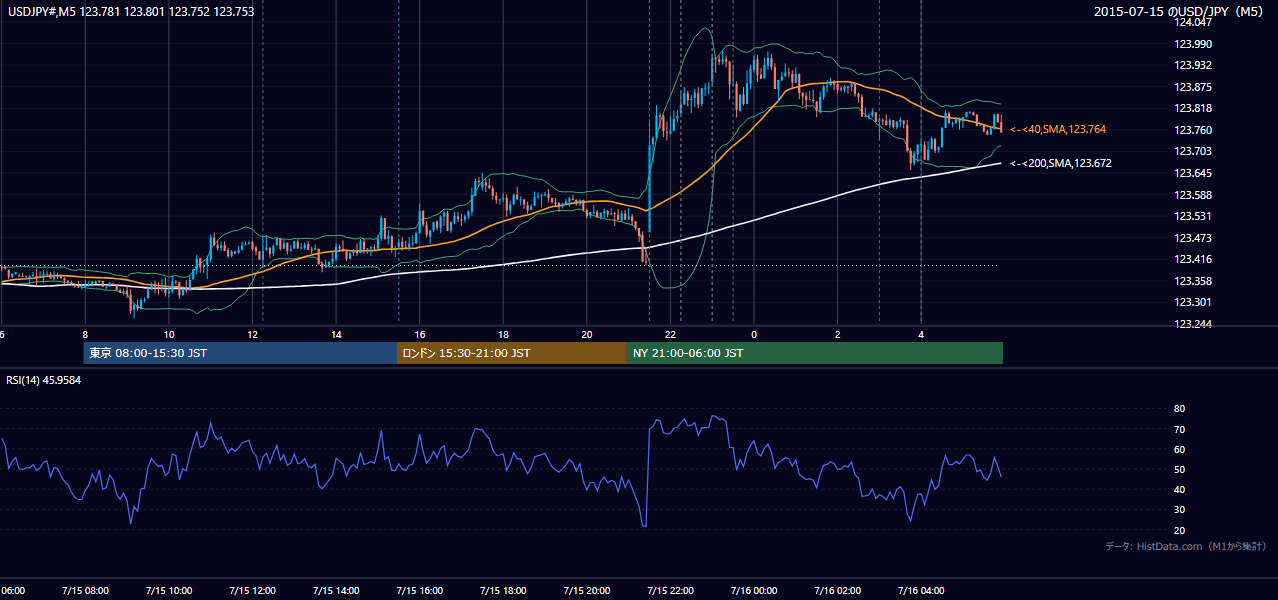
Task: Click the 7/15 12:00 time axis label
Action: [x=252, y=591]
